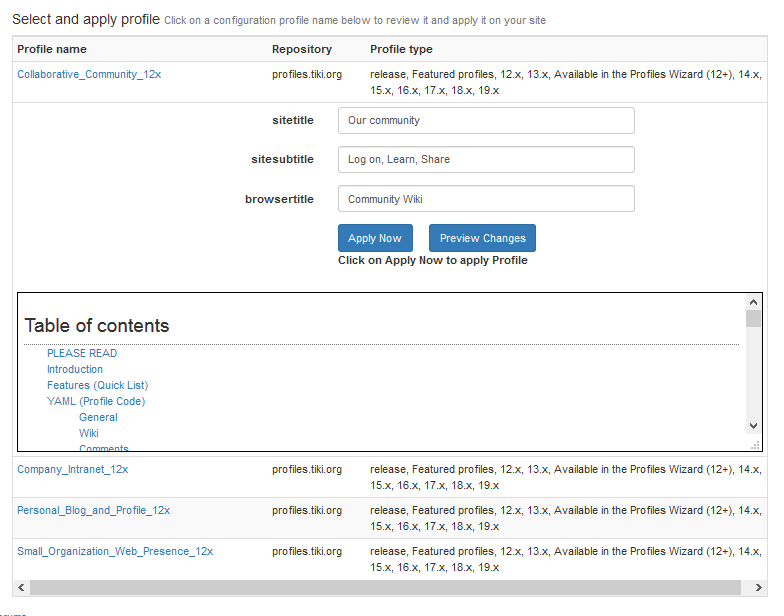Open the PLEASE READ contents link
The image size is (784, 616).
[82, 353]
